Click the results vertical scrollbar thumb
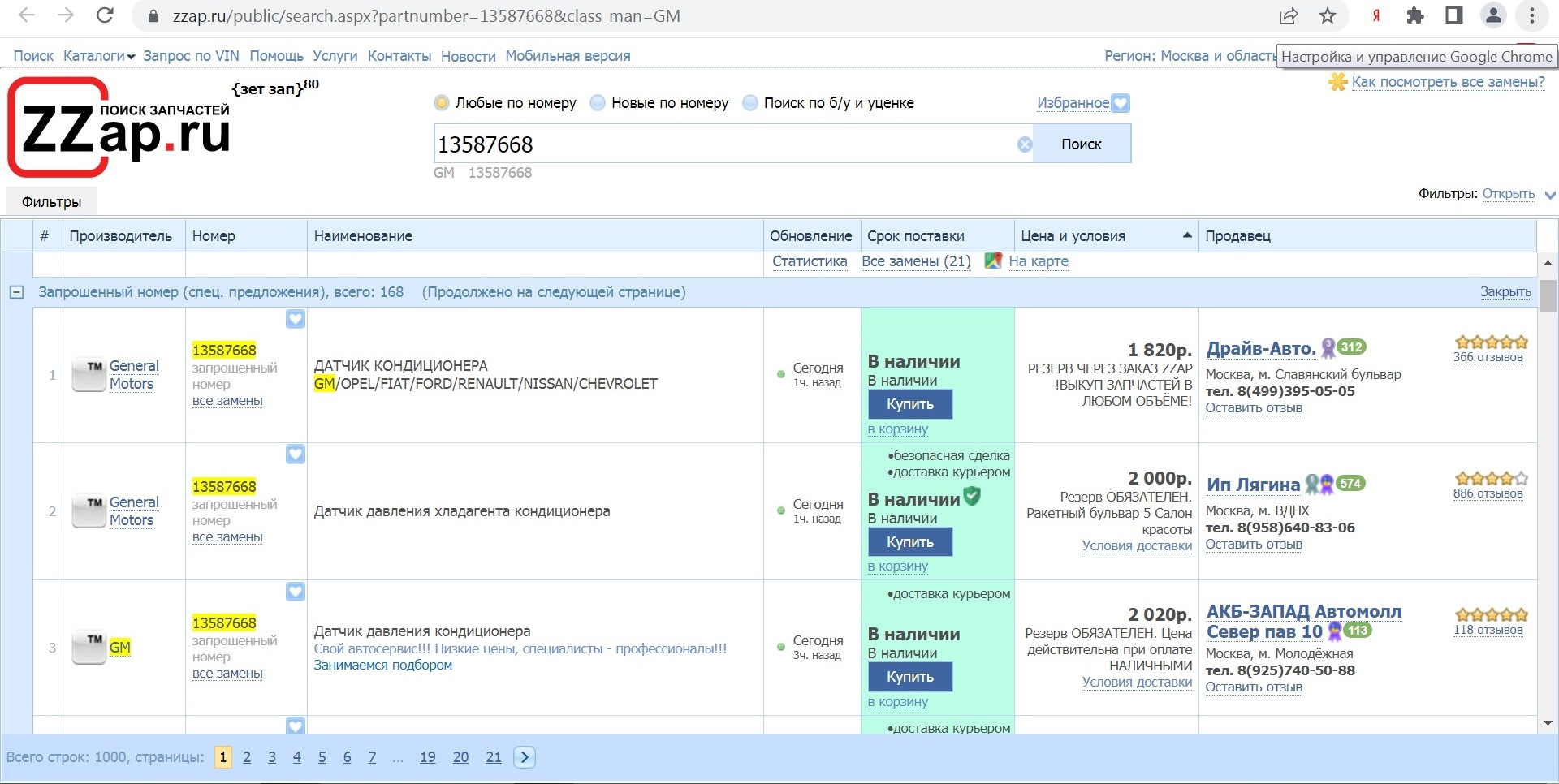The width and height of the screenshot is (1559, 784). [1548, 295]
